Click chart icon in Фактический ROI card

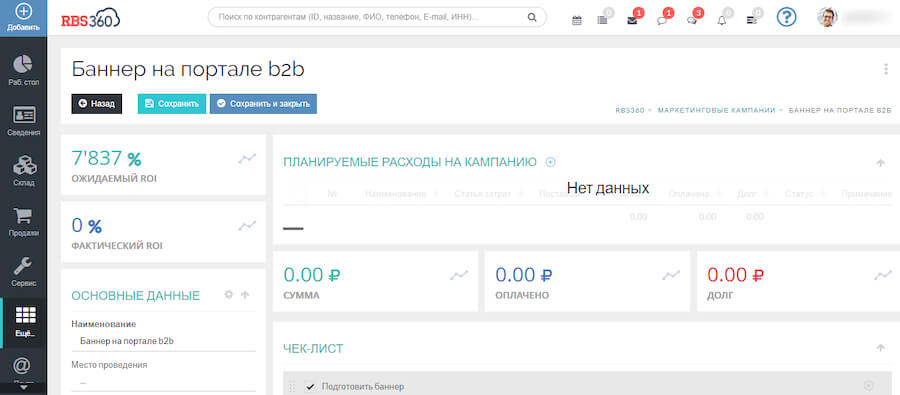247,226
